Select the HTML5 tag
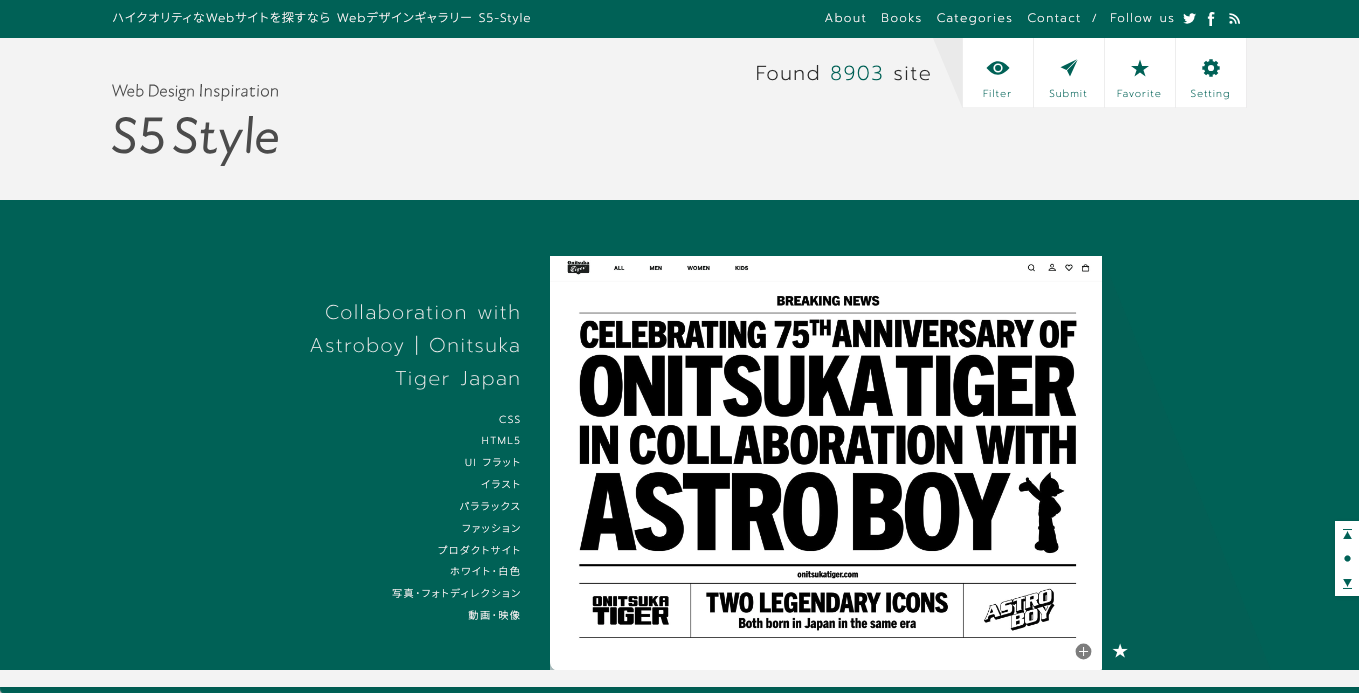Viewport: 1359px width, 693px height. point(501,441)
